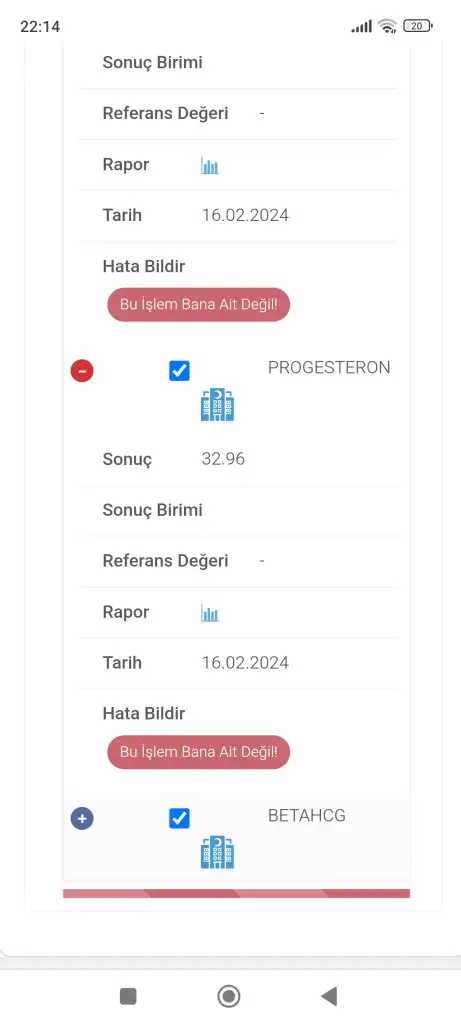
Task: Uncheck the BETAHCG checkbox
Action: point(180,818)
